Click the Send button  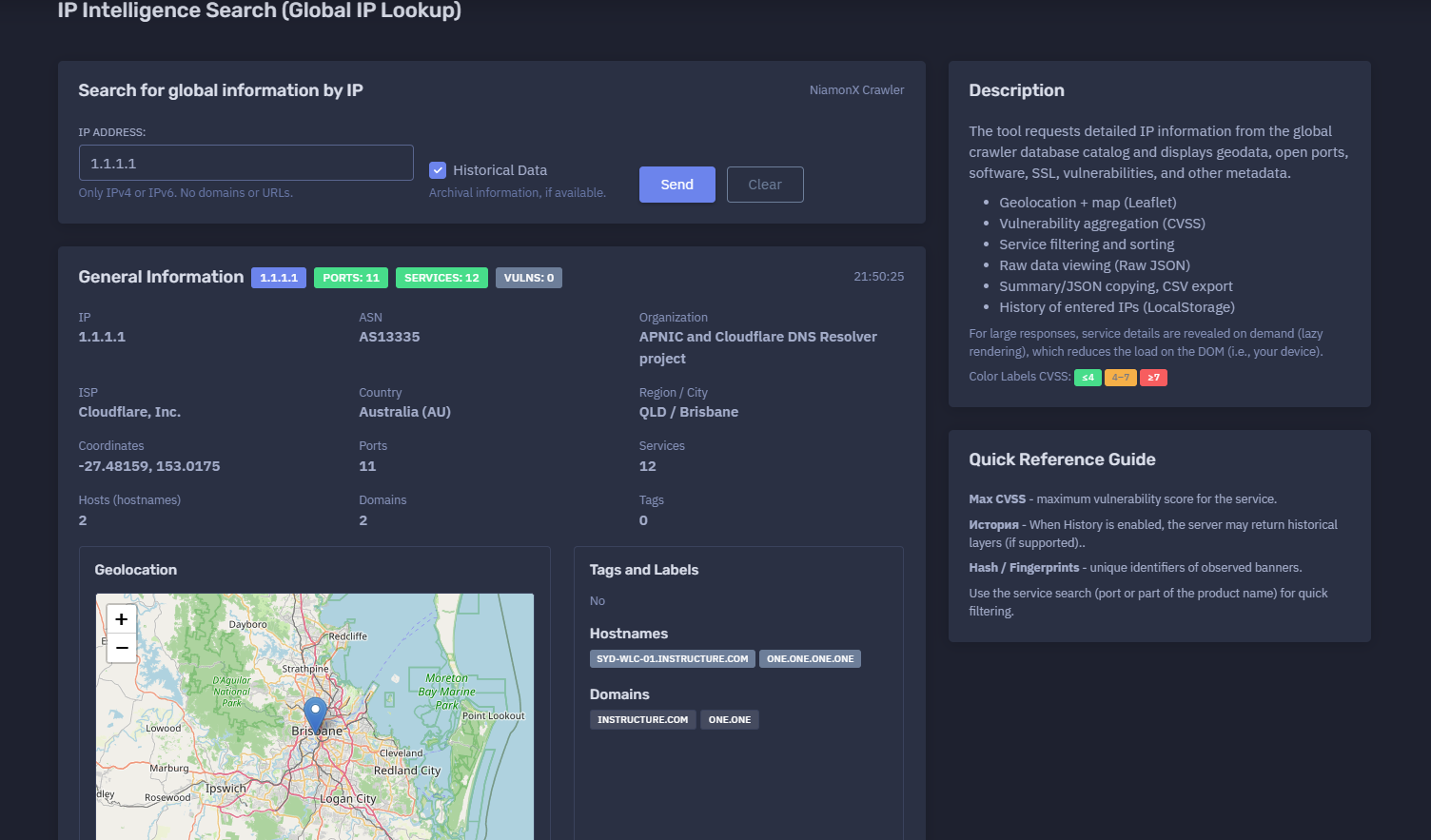point(676,185)
